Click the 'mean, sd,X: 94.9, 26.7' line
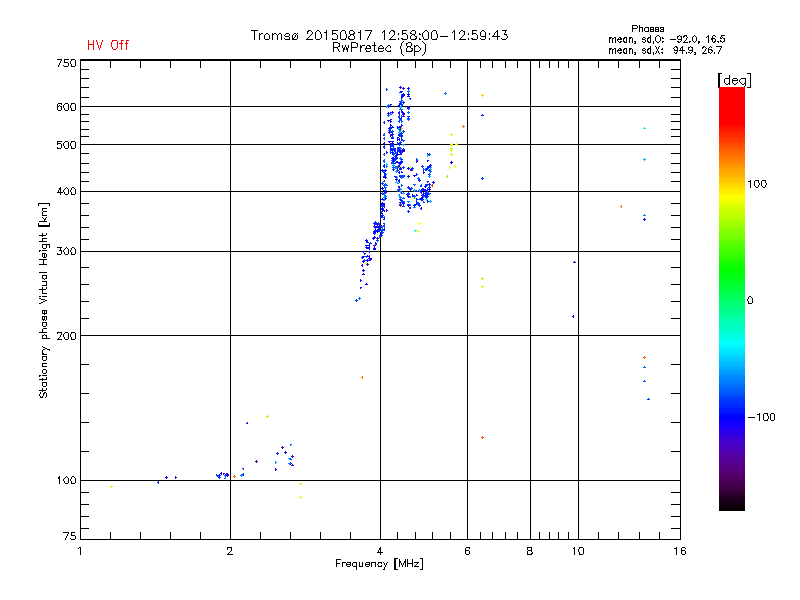 665,50
